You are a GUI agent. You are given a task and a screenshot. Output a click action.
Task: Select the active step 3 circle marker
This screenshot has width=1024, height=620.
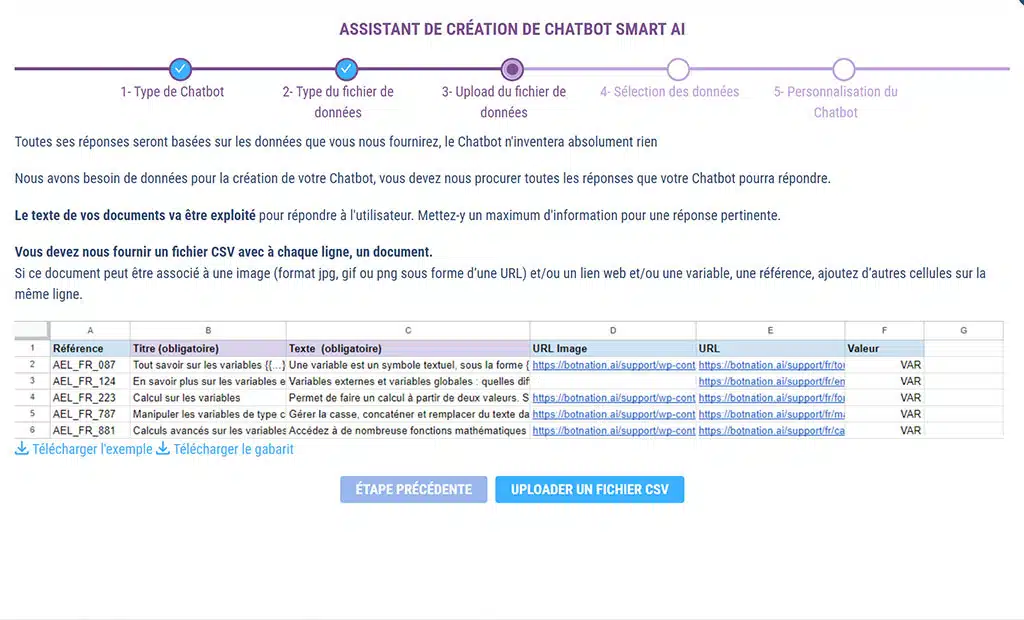[x=512, y=69]
